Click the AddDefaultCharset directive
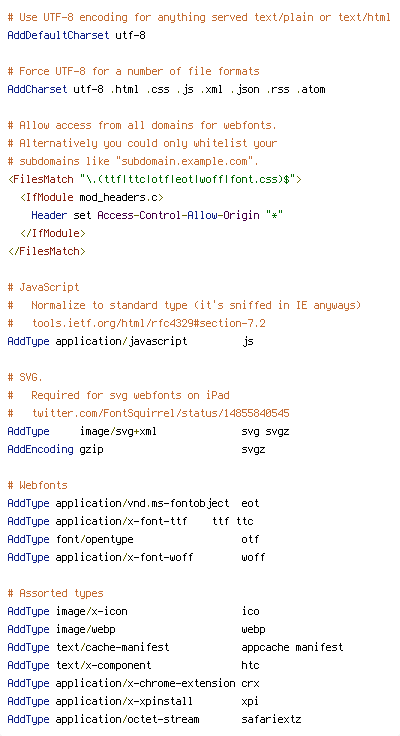 pyautogui.click(x=58, y=35)
